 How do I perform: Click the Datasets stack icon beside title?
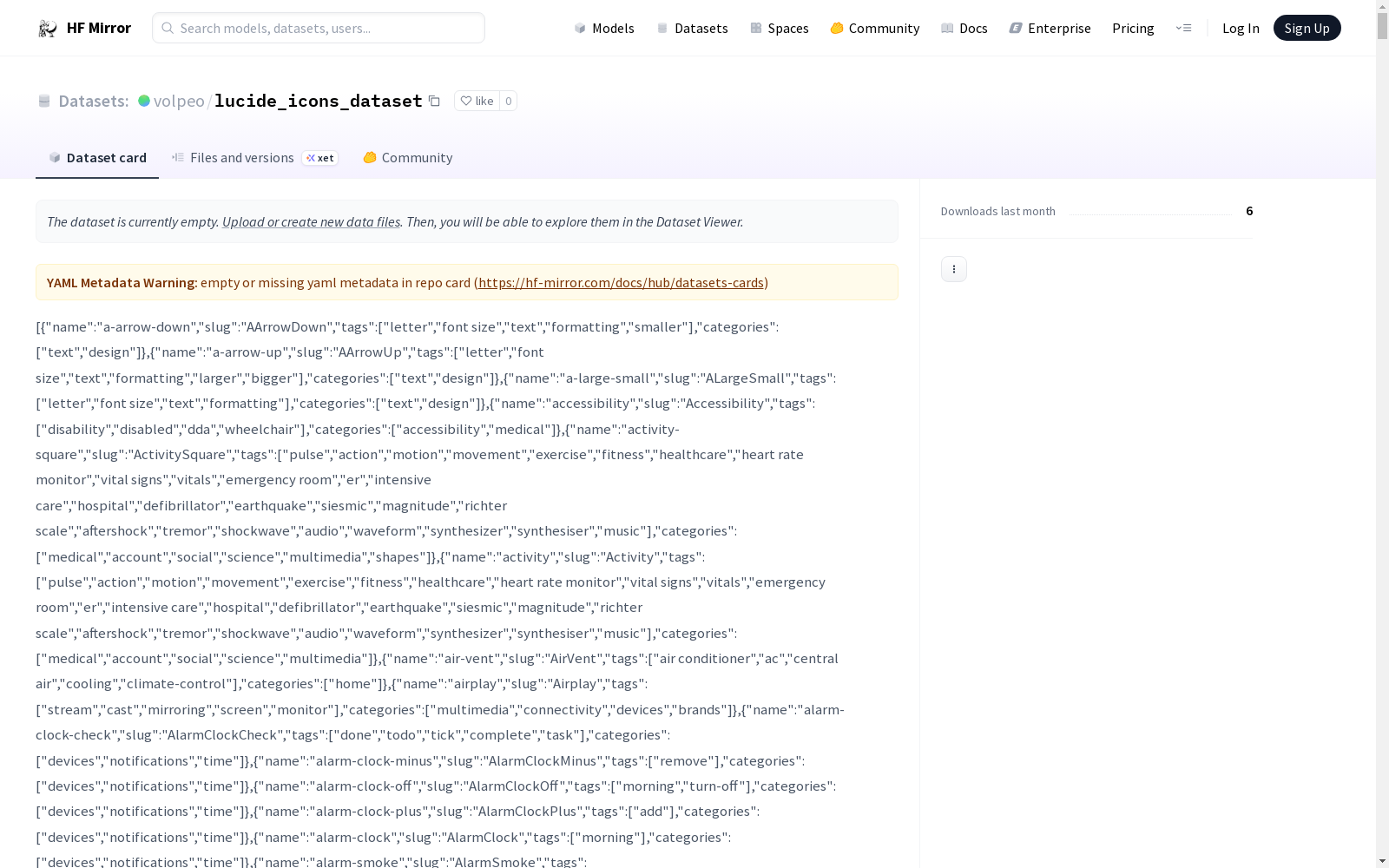click(x=44, y=101)
